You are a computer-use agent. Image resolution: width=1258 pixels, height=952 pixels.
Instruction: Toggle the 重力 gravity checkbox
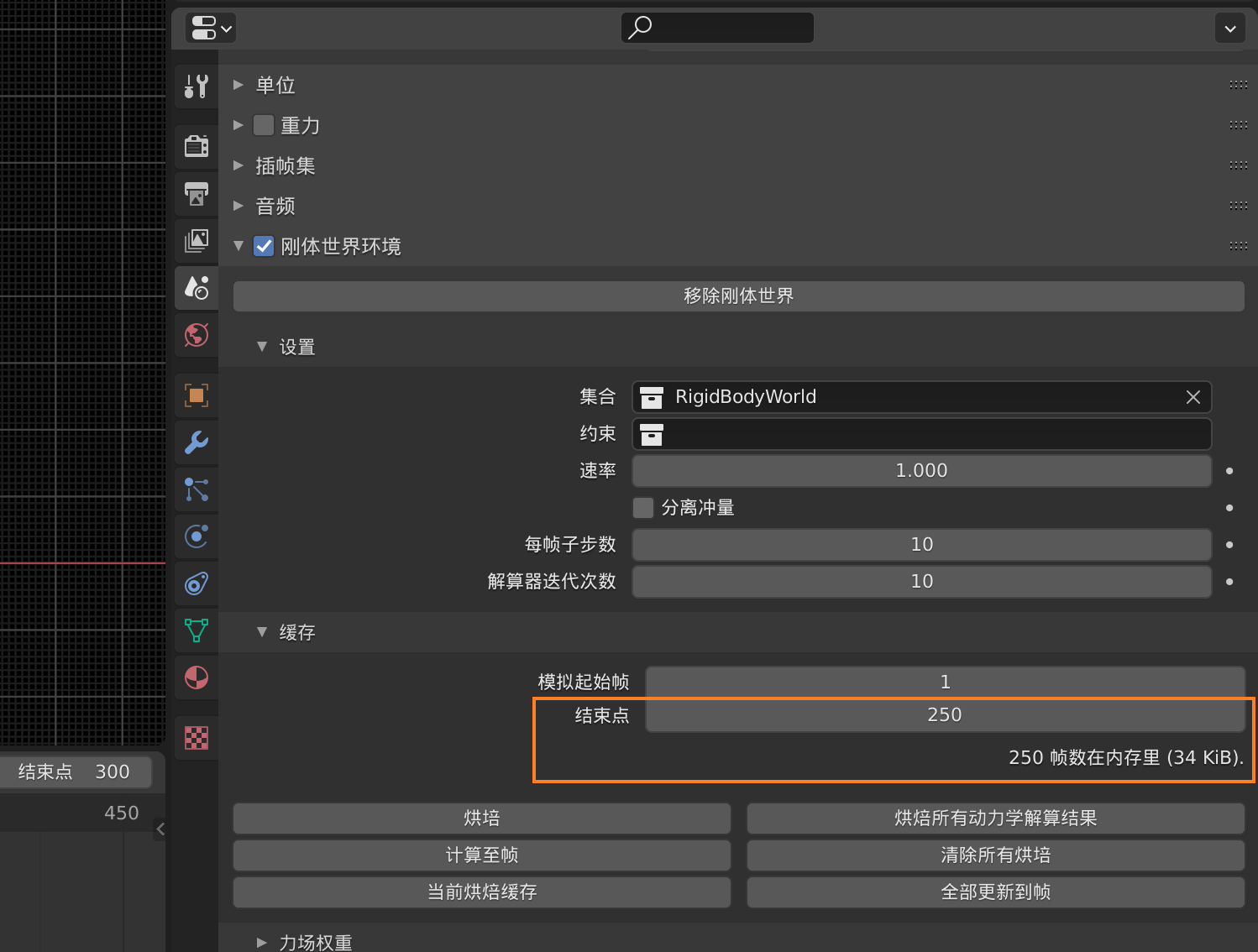click(x=264, y=125)
